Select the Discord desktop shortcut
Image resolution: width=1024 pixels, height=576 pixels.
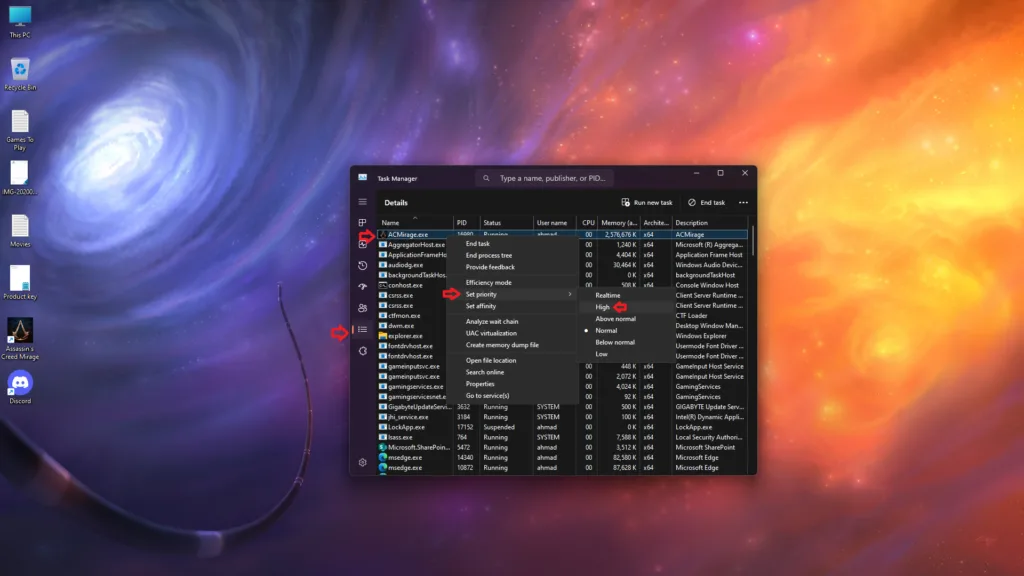(20, 387)
